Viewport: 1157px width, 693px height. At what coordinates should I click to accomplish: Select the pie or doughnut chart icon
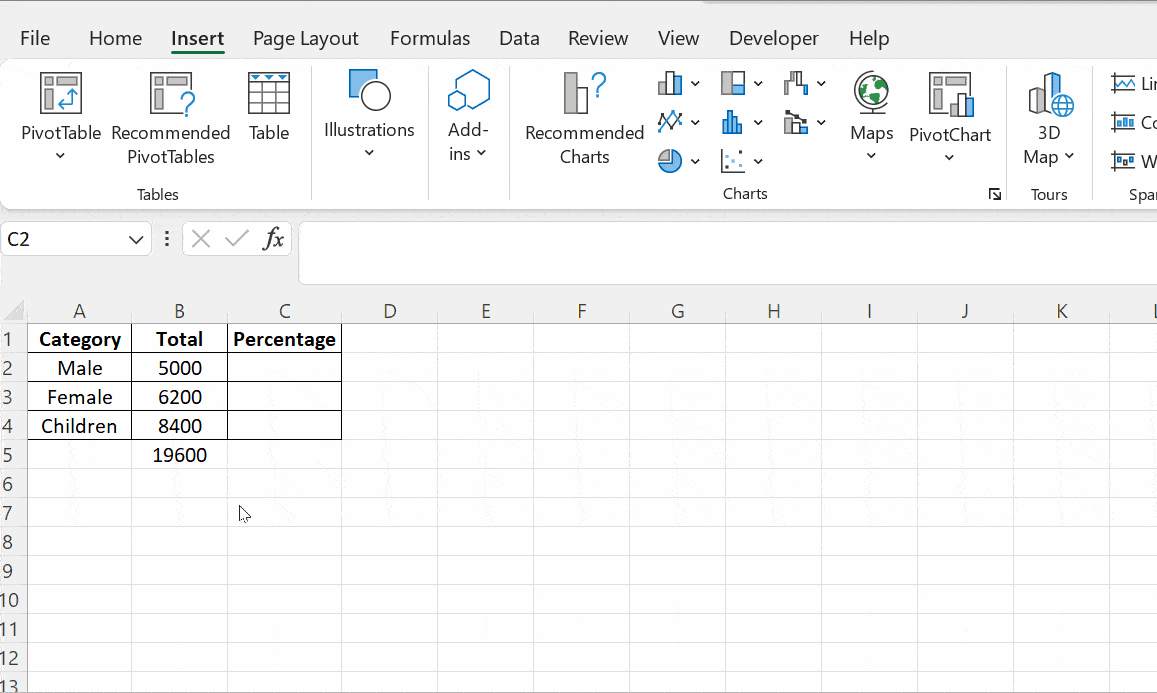coord(670,160)
